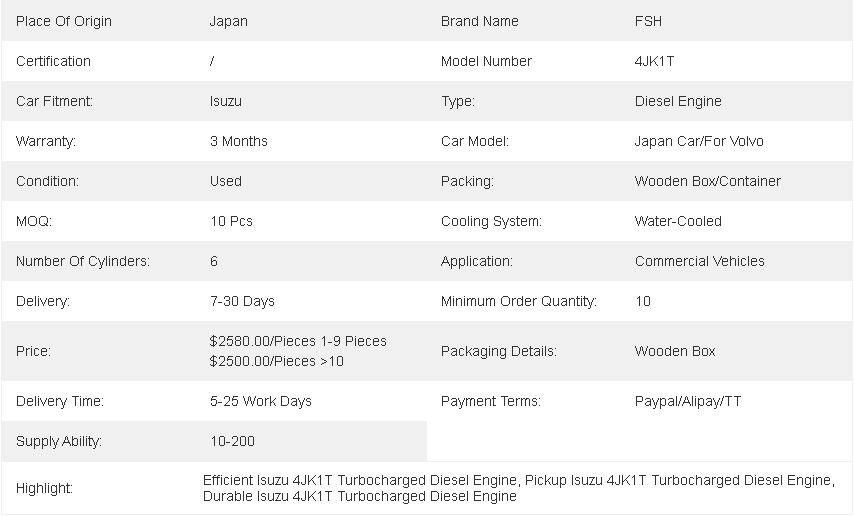Click the Brand Name FSH value
The height and width of the screenshot is (516, 854).
point(648,21)
